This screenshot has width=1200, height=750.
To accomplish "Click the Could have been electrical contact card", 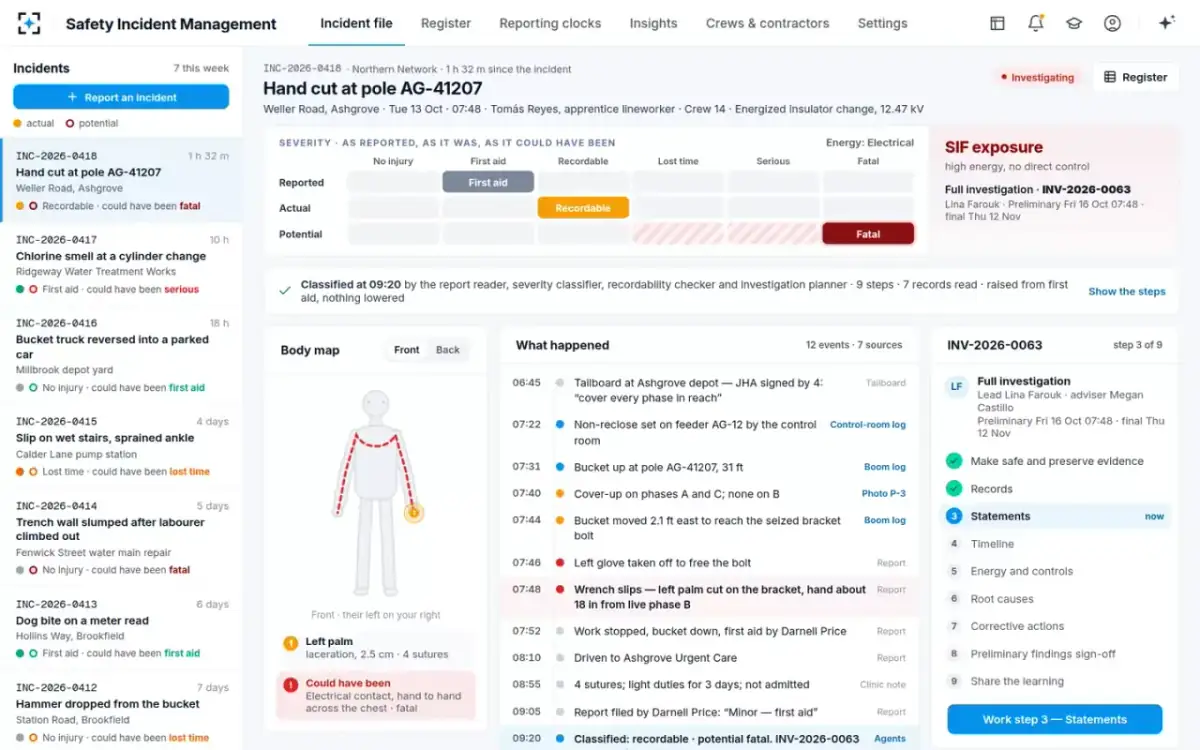I will click(376, 696).
